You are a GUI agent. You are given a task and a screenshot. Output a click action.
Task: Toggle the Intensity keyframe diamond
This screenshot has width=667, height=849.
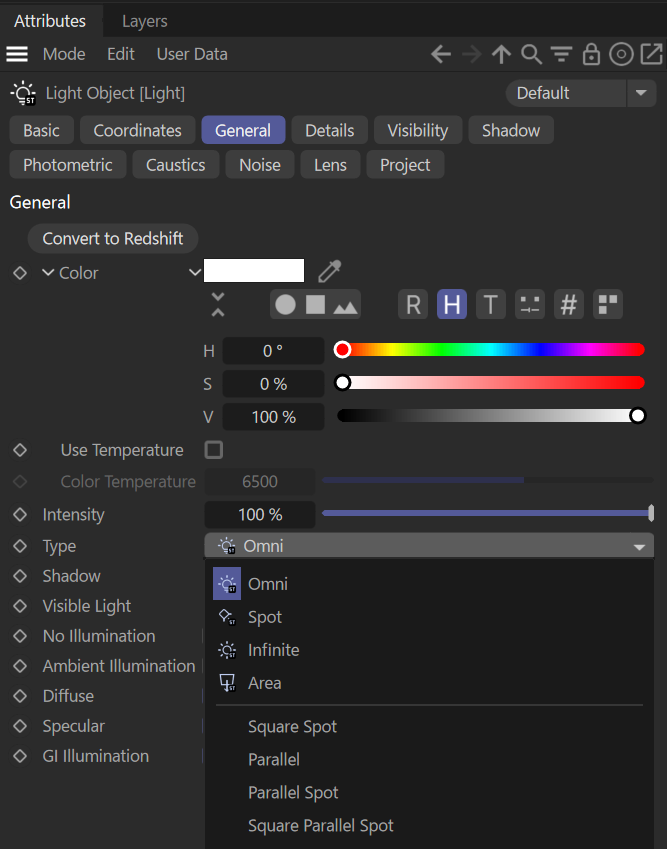(20, 515)
